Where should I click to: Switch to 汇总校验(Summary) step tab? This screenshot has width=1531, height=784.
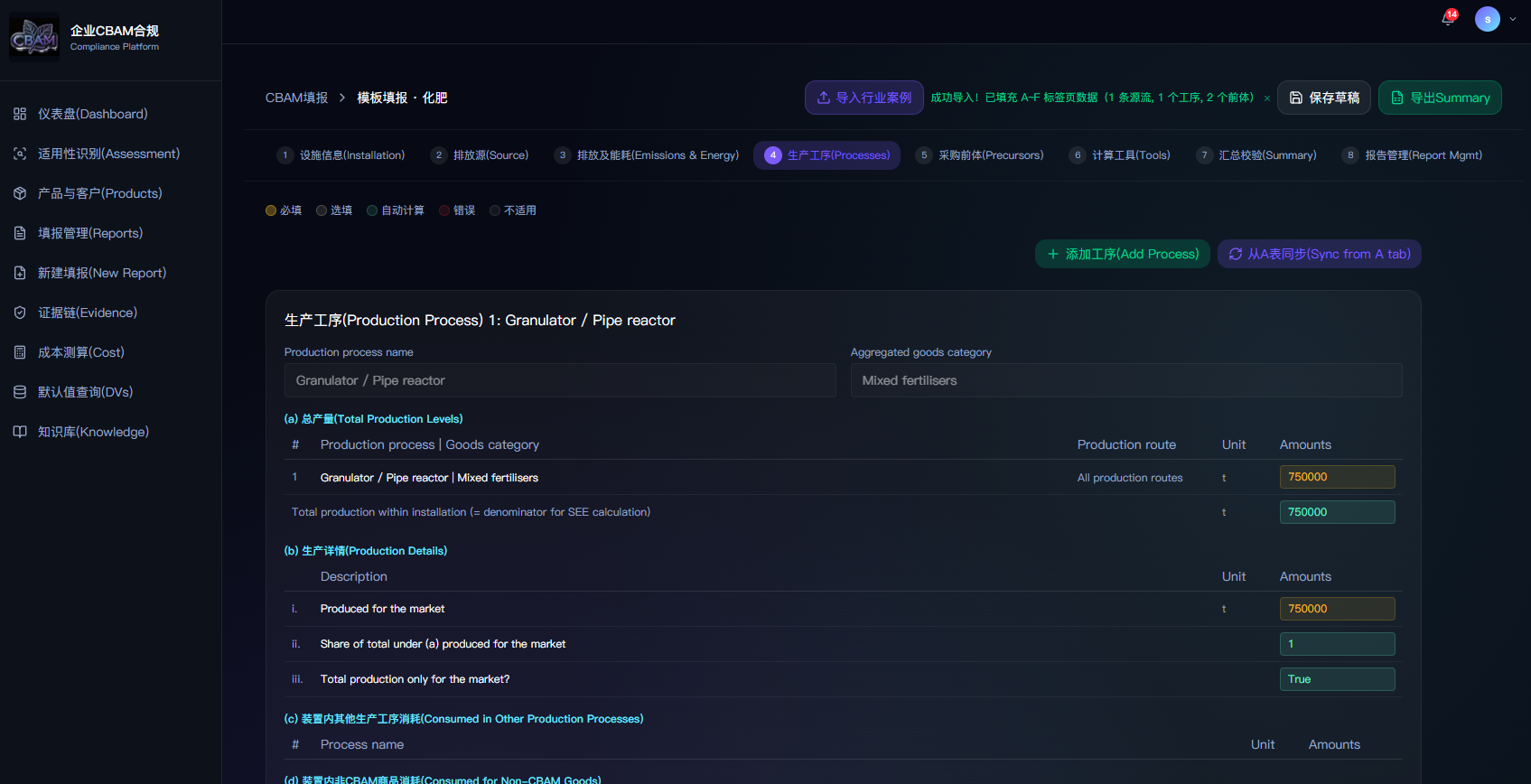(x=1256, y=155)
